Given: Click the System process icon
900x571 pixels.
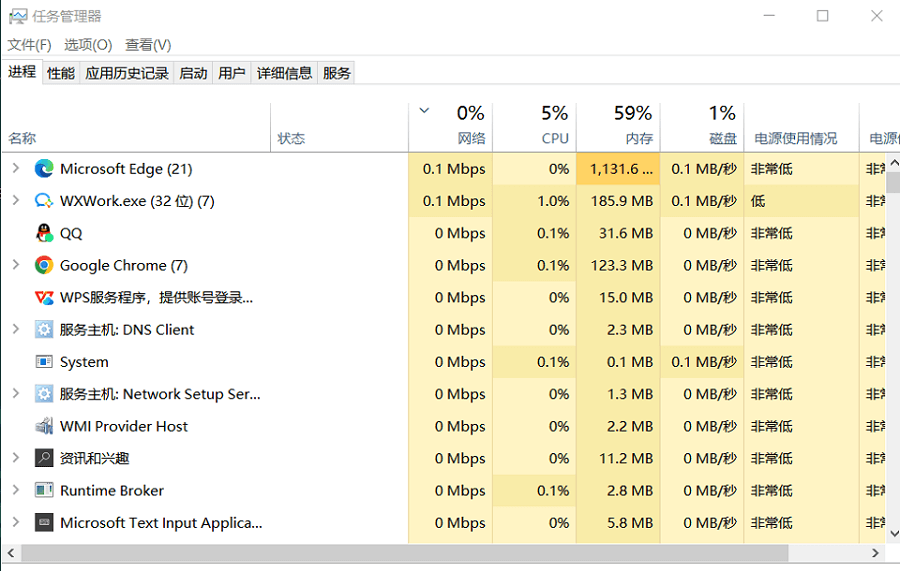Looking at the screenshot, I should [44, 362].
